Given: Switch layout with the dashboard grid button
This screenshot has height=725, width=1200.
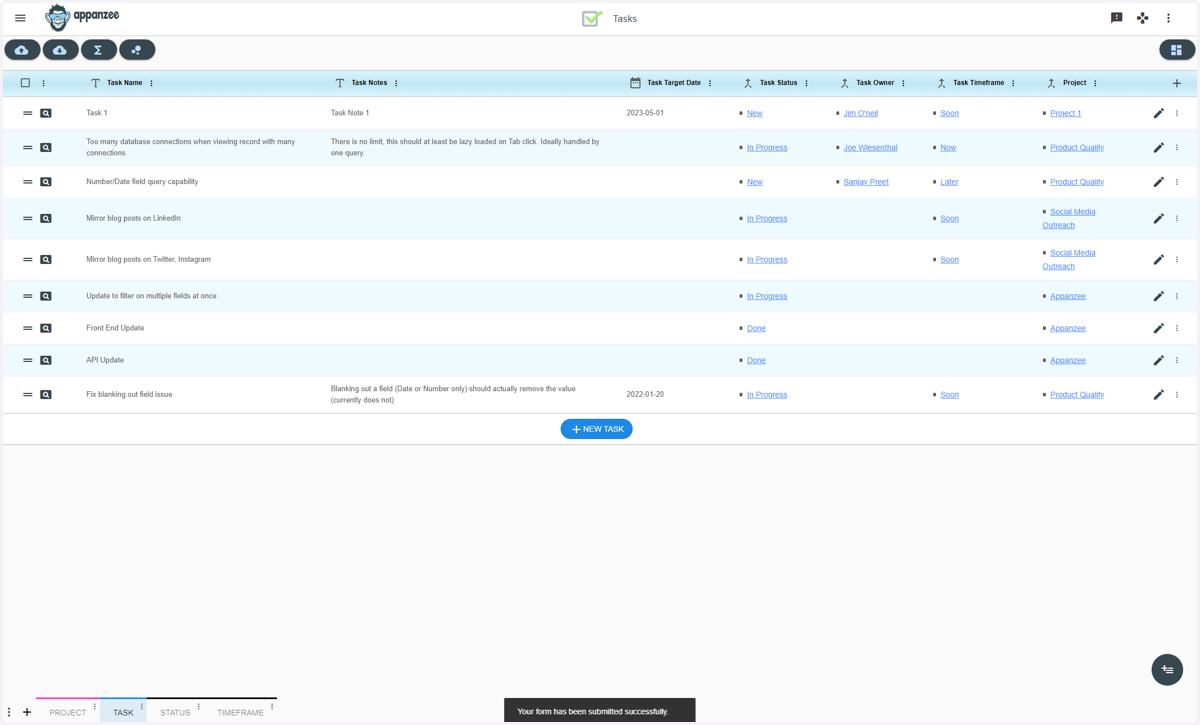Looking at the screenshot, I should [x=1177, y=50].
